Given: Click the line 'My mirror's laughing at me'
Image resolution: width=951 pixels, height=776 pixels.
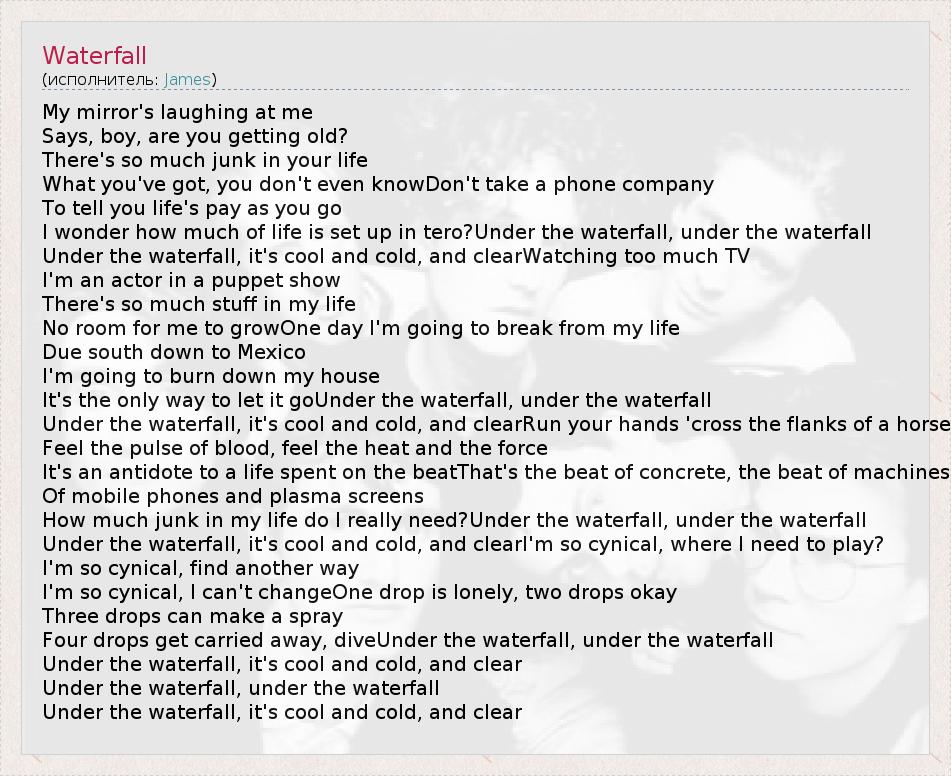Looking at the screenshot, I should (178, 112).
